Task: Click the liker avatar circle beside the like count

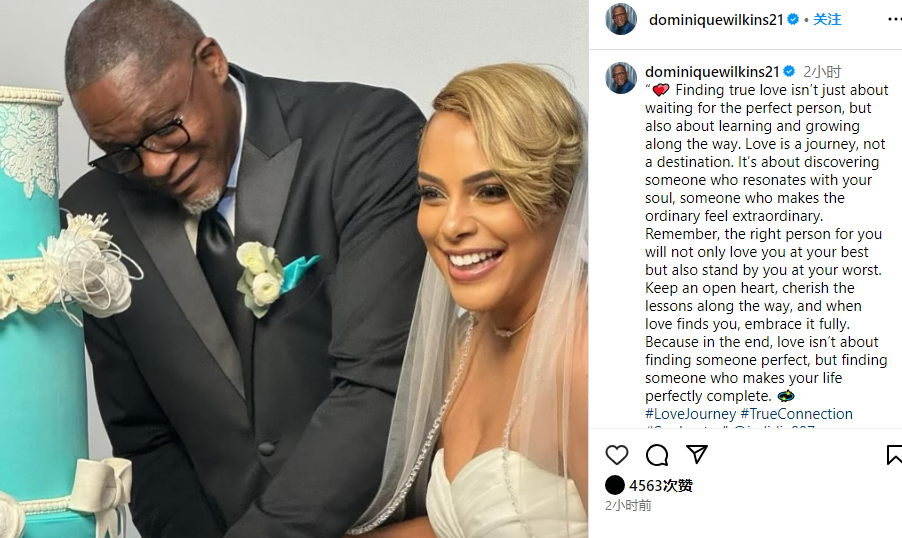Action: click(615, 485)
